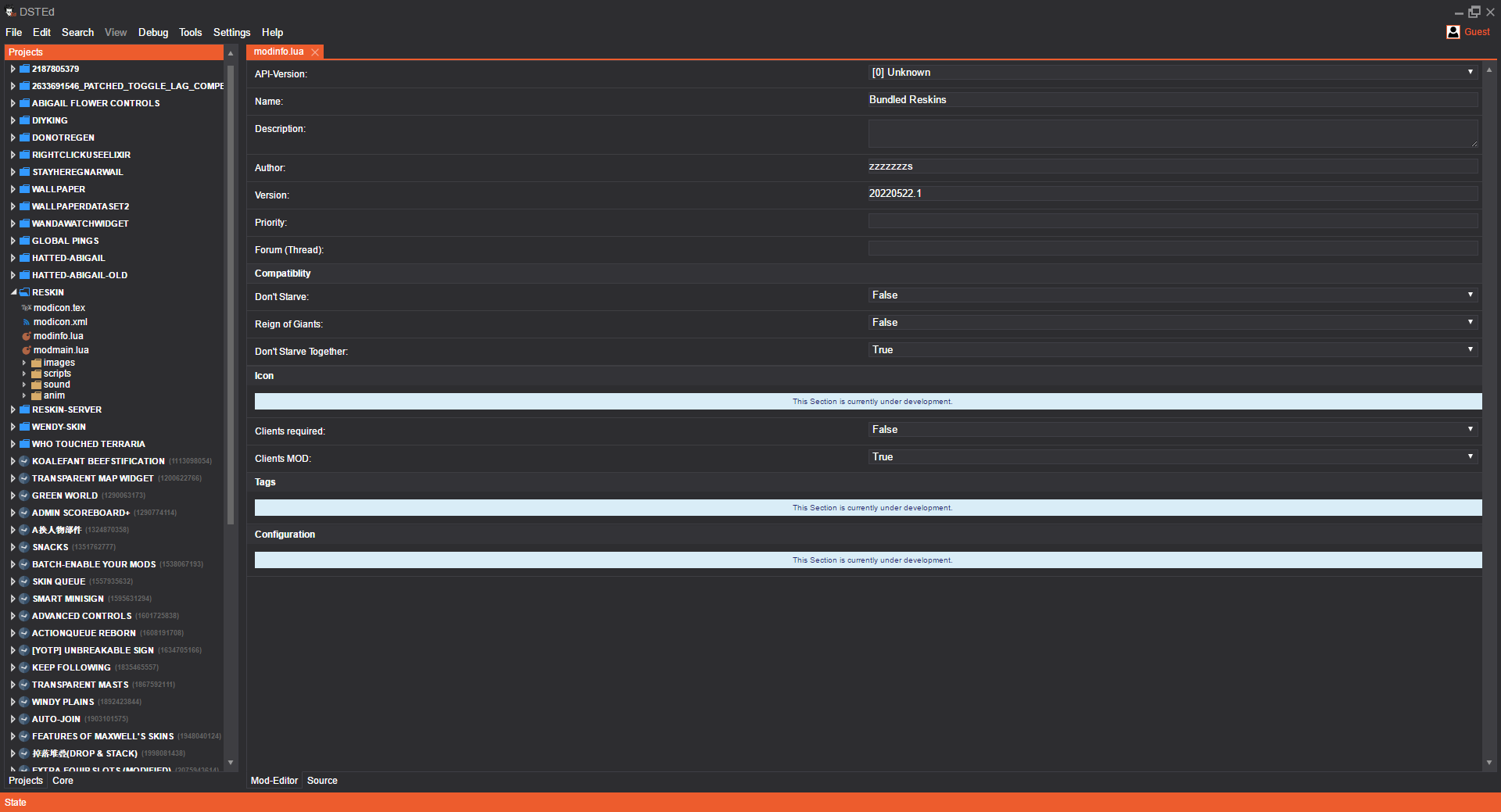Click the scripts folder icon

[x=36, y=374]
